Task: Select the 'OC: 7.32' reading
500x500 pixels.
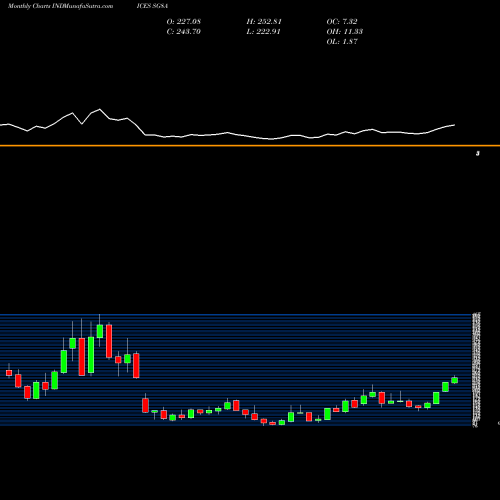Action: pos(342,22)
